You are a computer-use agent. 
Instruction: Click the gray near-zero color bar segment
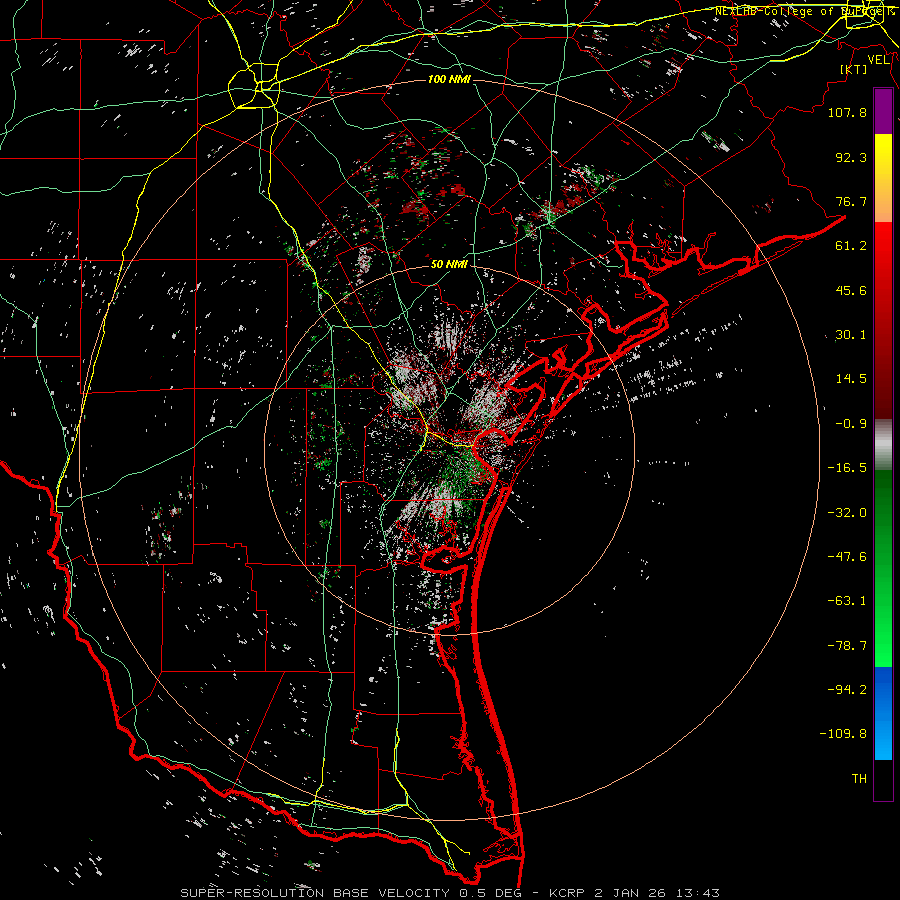(883, 445)
